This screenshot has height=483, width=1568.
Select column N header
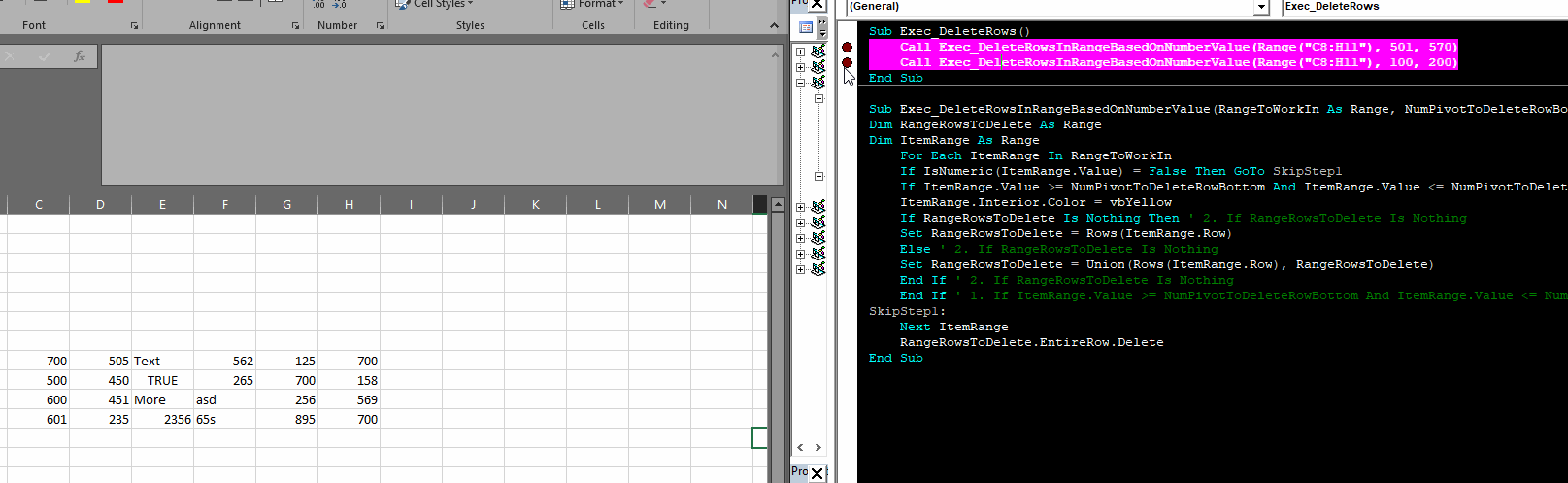pyautogui.click(x=722, y=204)
